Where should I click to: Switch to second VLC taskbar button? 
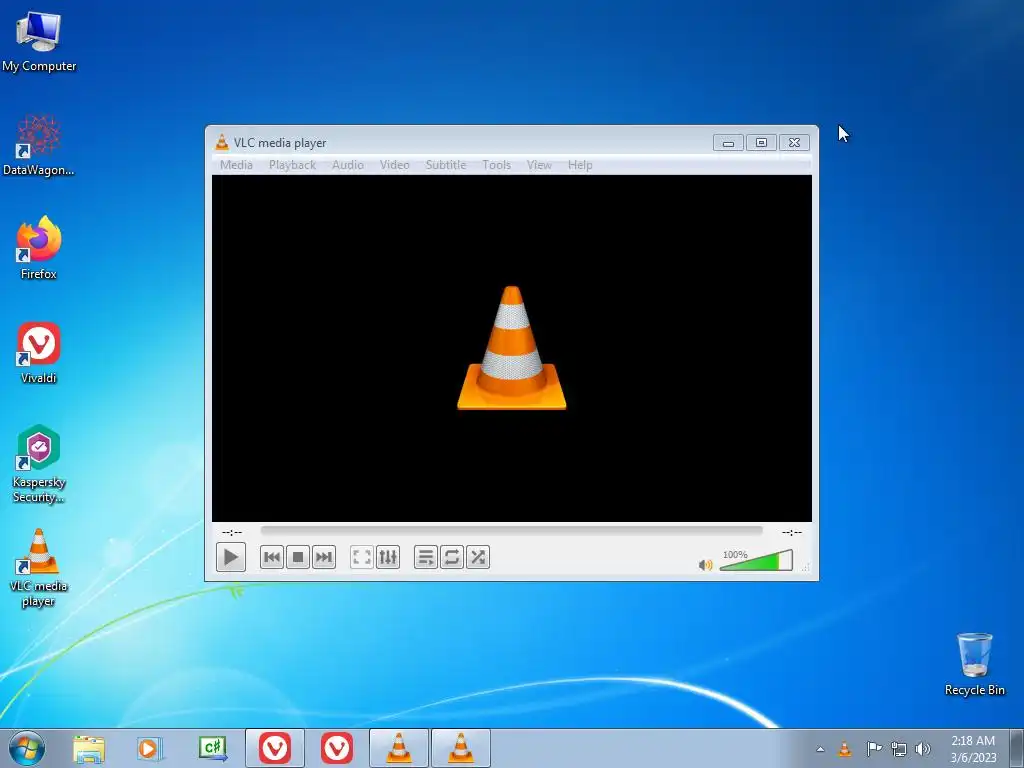(x=461, y=748)
